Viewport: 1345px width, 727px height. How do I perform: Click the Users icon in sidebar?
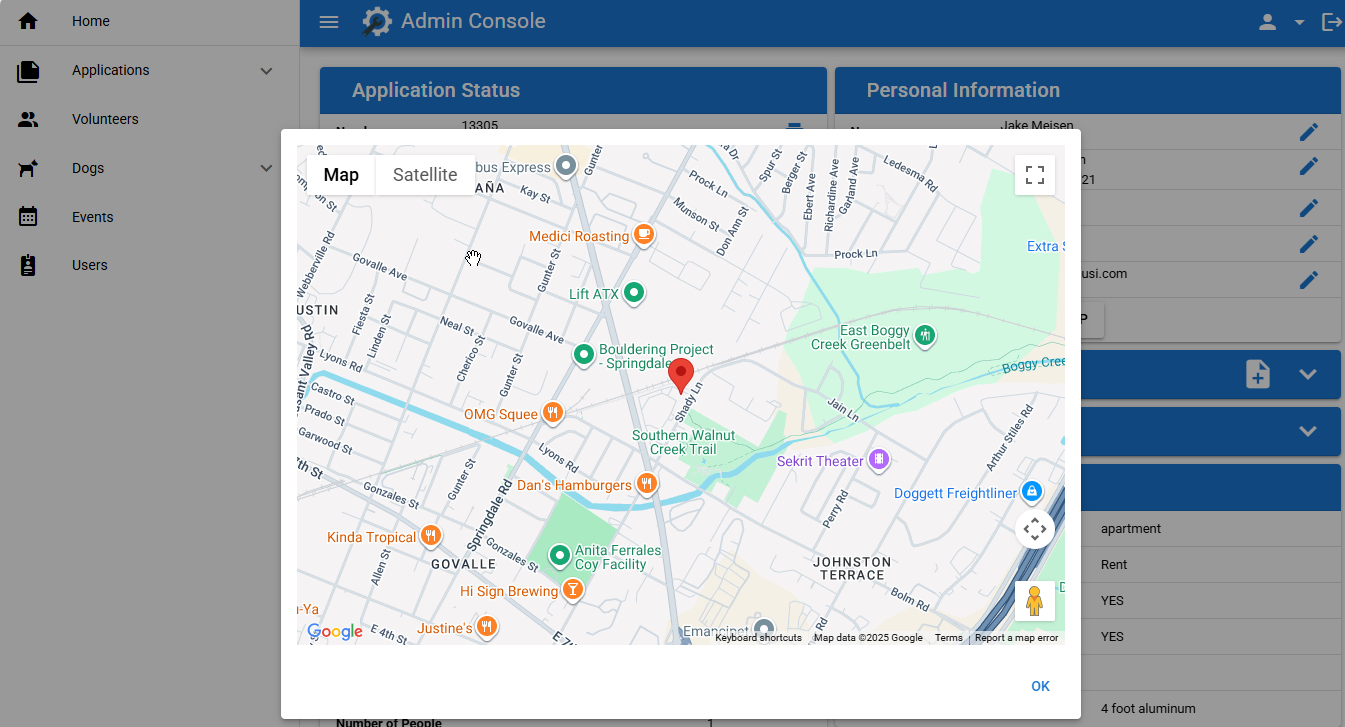[28, 265]
